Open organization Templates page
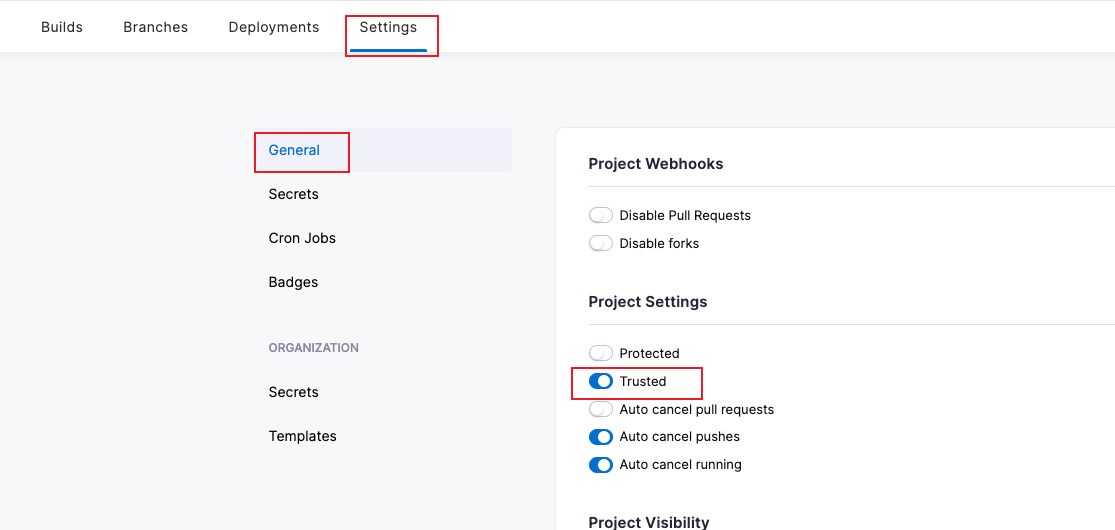 tap(303, 436)
